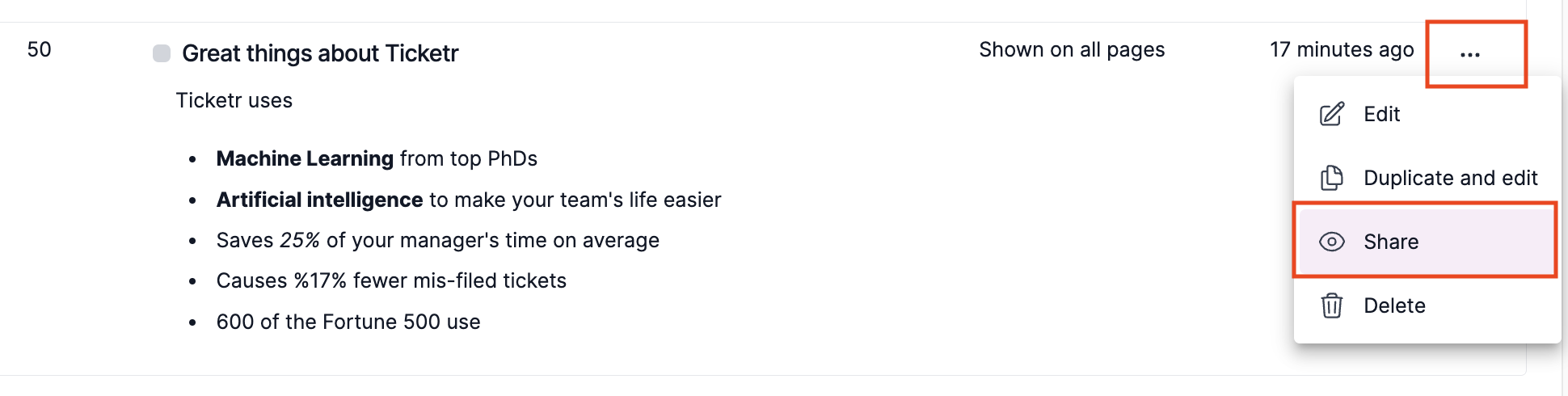Image resolution: width=1568 pixels, height=396 pixels.
Task: Click the "Ticketr uses" intro text
Action: click(x=234, y=101)
